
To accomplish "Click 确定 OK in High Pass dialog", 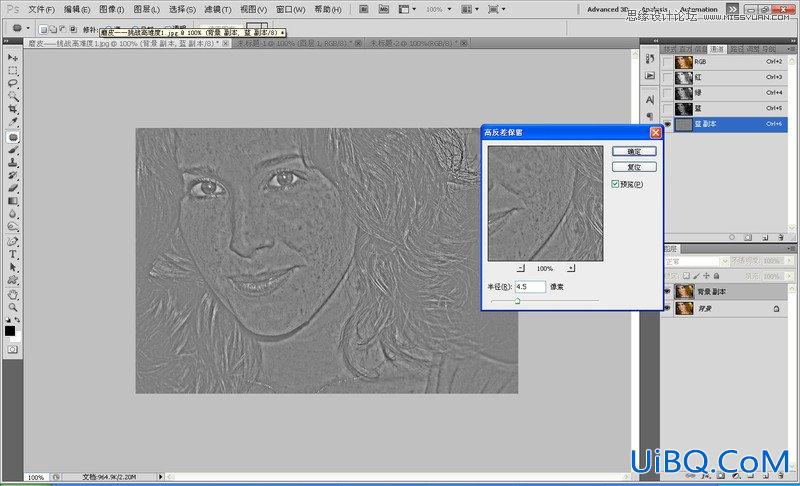I will (x=634, y=151).
